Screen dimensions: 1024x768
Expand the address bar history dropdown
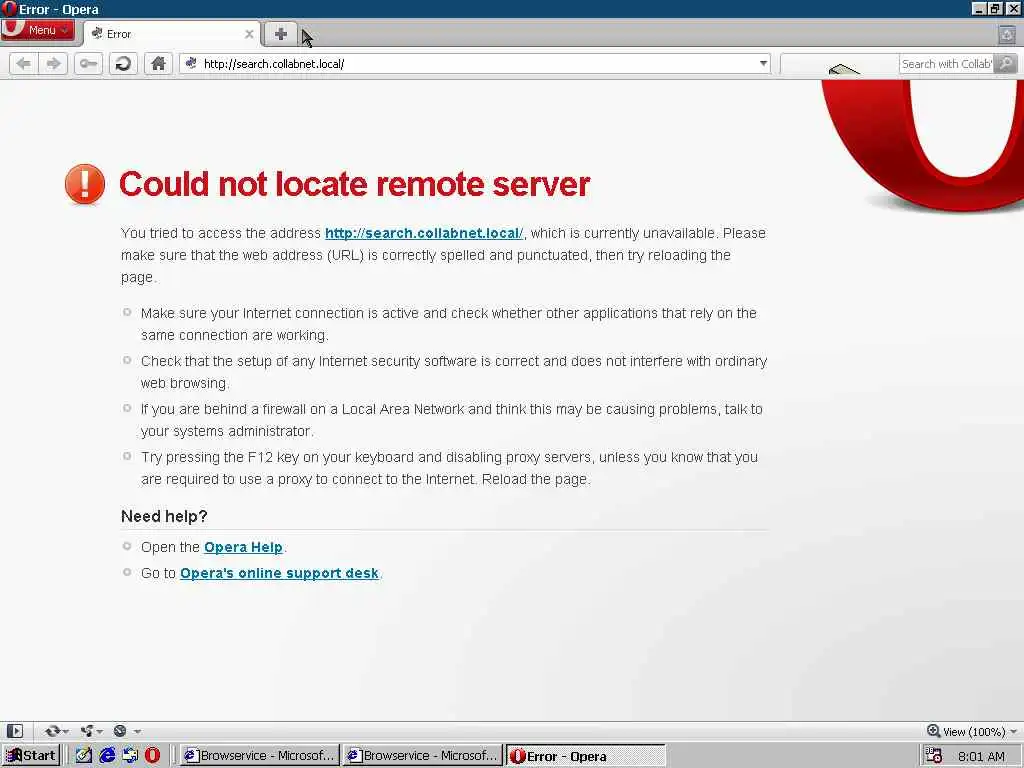[x=763, y=63]
